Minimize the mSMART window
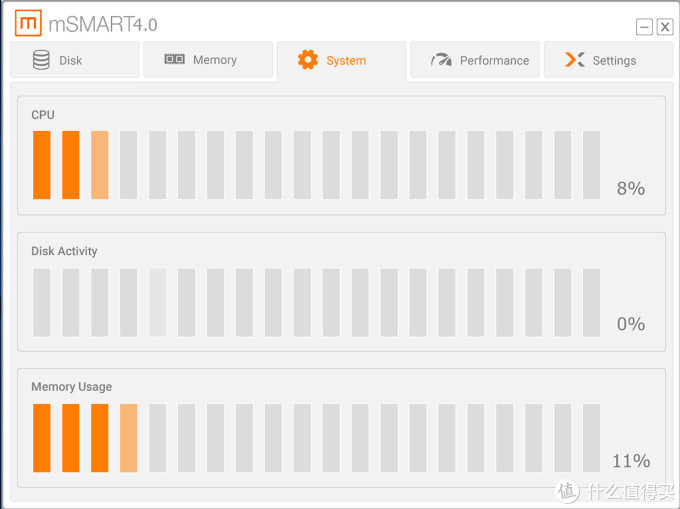680x509 pixels. click(644, 27)
